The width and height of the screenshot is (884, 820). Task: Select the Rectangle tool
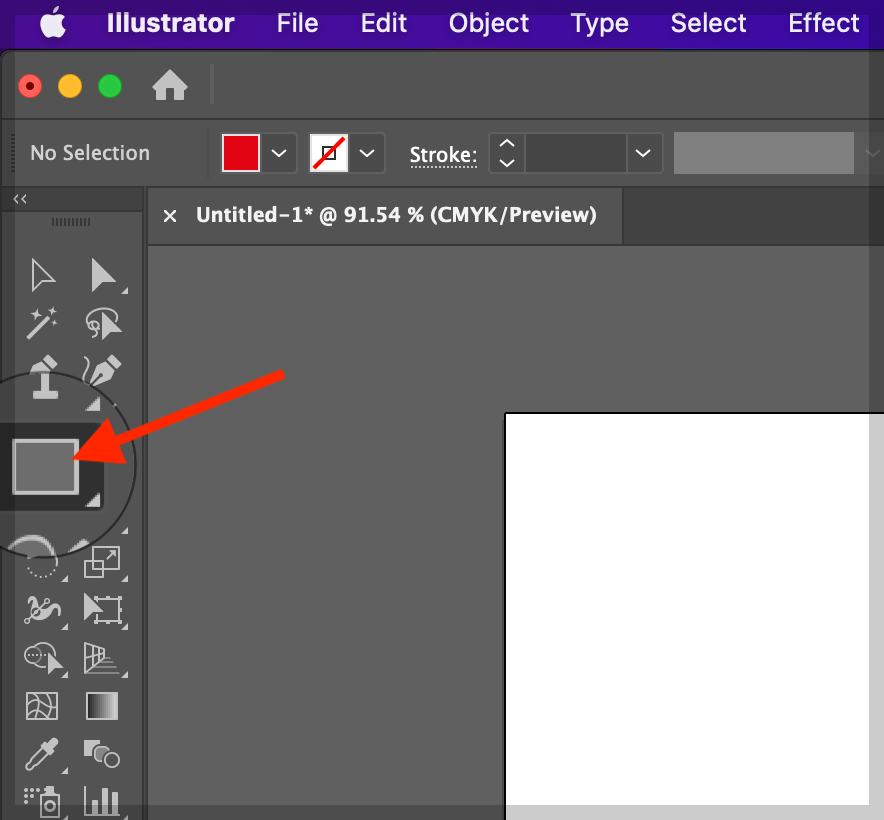46,467
